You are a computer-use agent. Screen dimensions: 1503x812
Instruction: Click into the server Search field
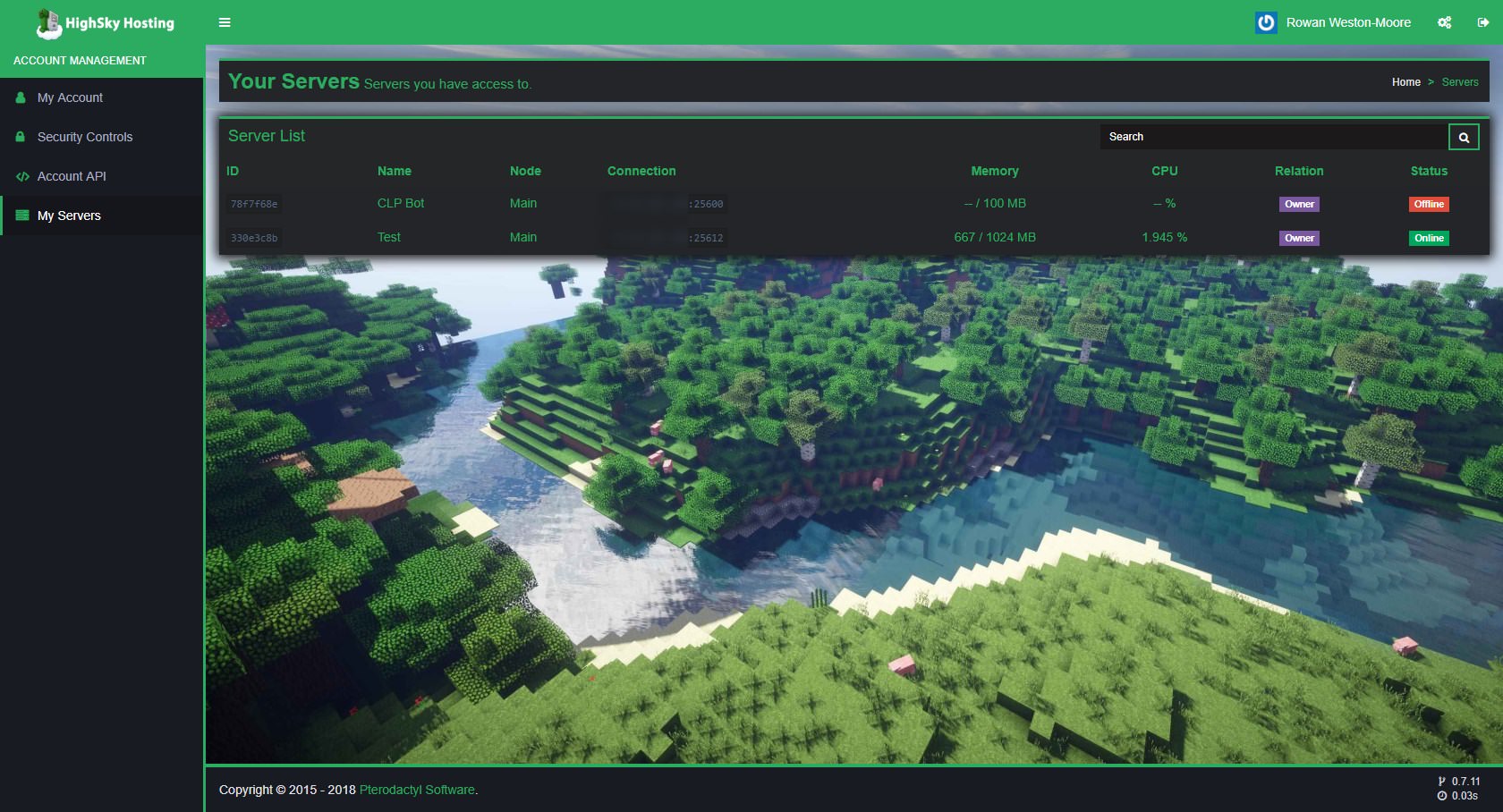pos(1273,137)
